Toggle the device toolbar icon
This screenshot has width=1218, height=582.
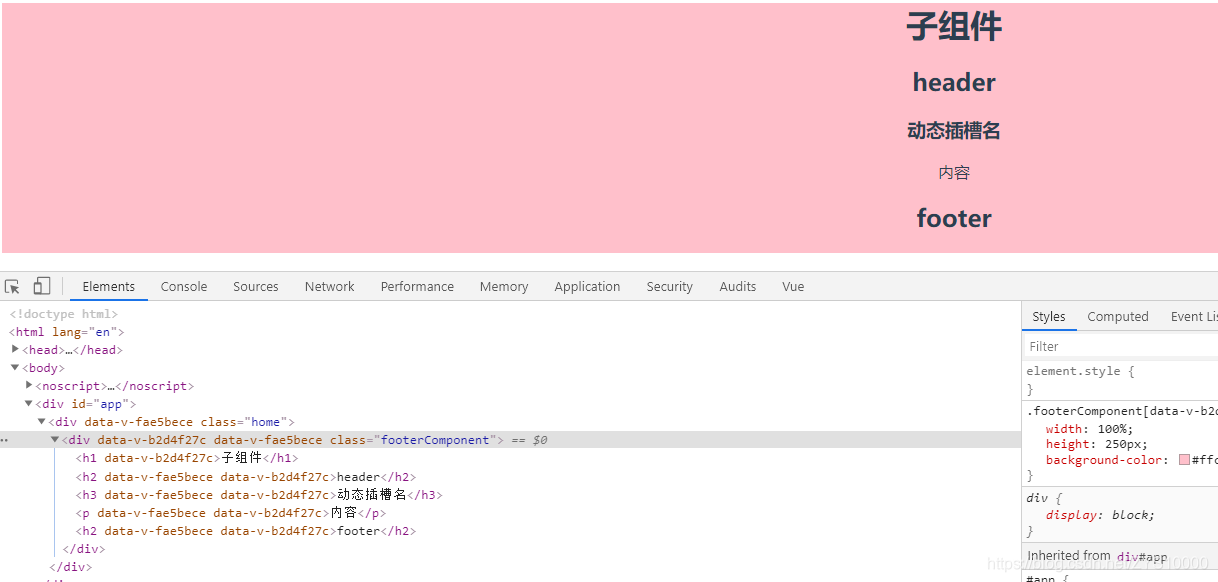coord(41,287)
